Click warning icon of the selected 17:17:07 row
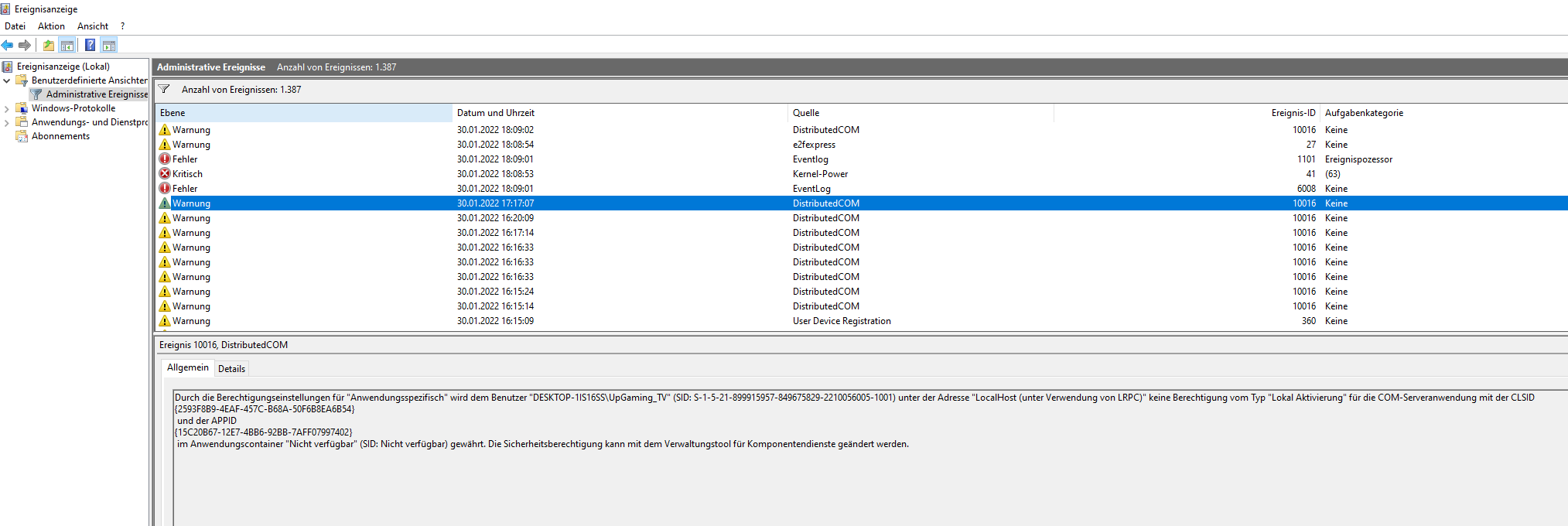The width and height of the screenshot is (1568, 526). pos(165,203)
